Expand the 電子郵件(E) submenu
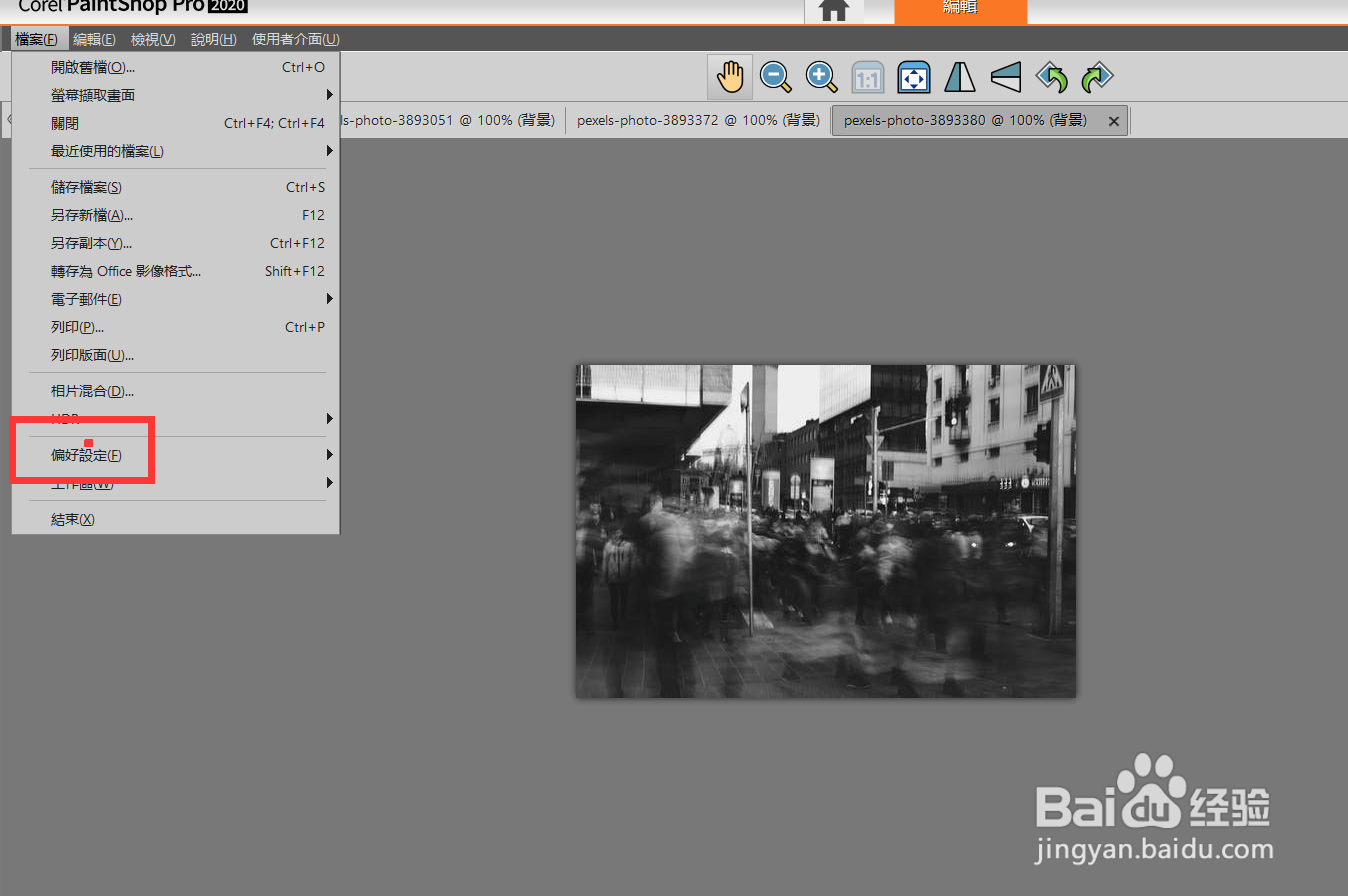The image size is (1348, 896). tap(176, 299)
